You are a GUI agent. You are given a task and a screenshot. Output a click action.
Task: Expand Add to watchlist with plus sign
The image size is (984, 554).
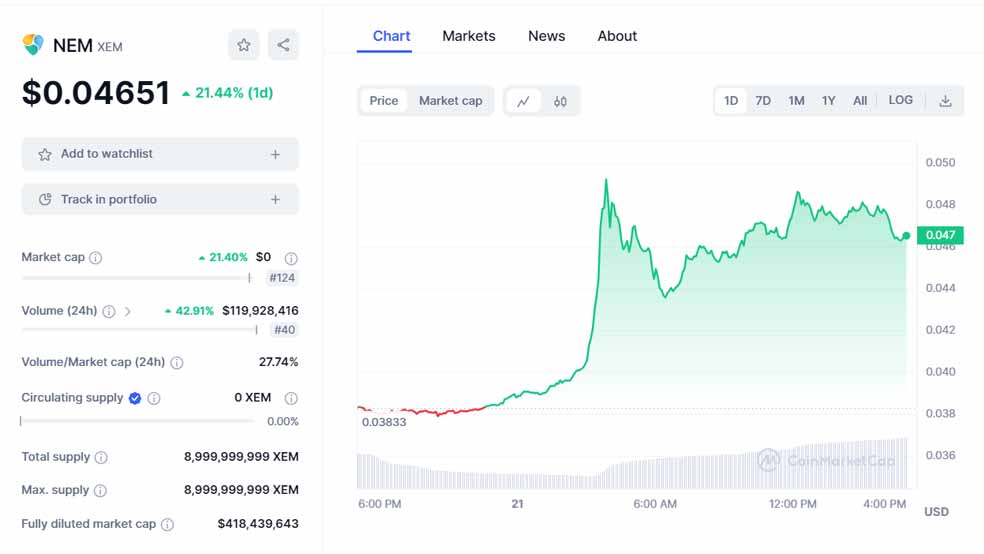point(275,155)
